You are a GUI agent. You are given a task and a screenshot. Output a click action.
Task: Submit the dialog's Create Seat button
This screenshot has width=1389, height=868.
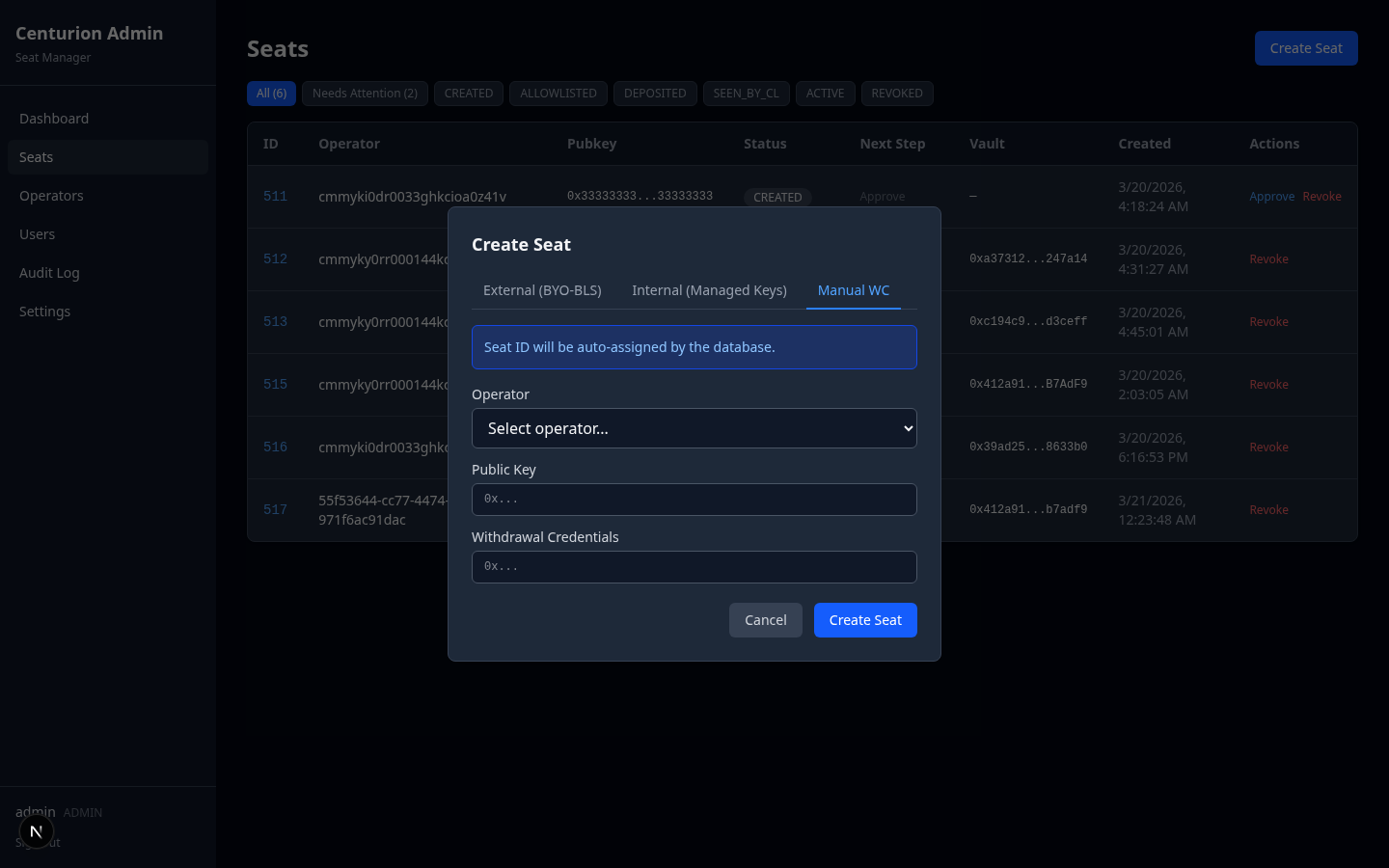864,620
